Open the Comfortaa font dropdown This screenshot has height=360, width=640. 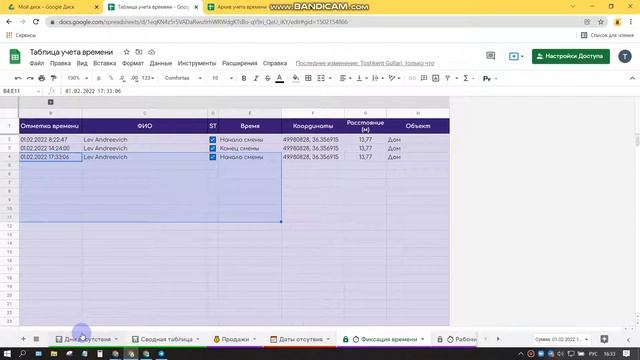(x=183, y=78)
